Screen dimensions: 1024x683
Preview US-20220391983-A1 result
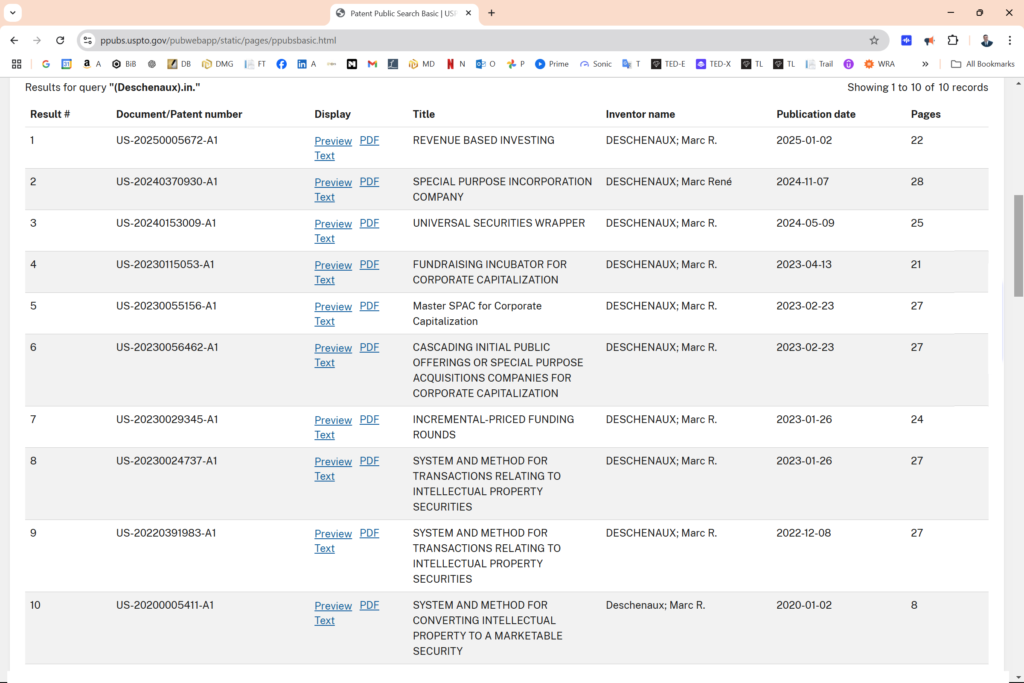pos(333,533)
